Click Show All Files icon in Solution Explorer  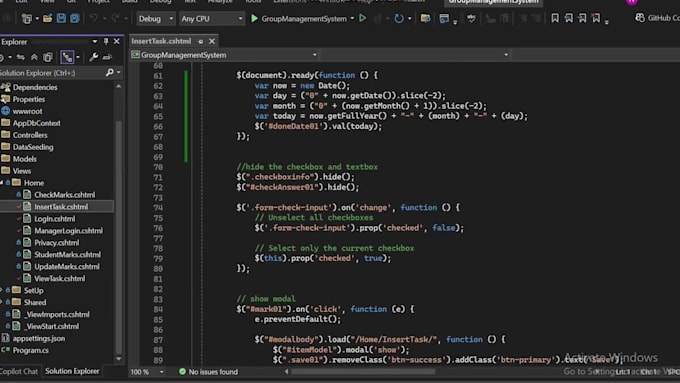tap(48, 57)
